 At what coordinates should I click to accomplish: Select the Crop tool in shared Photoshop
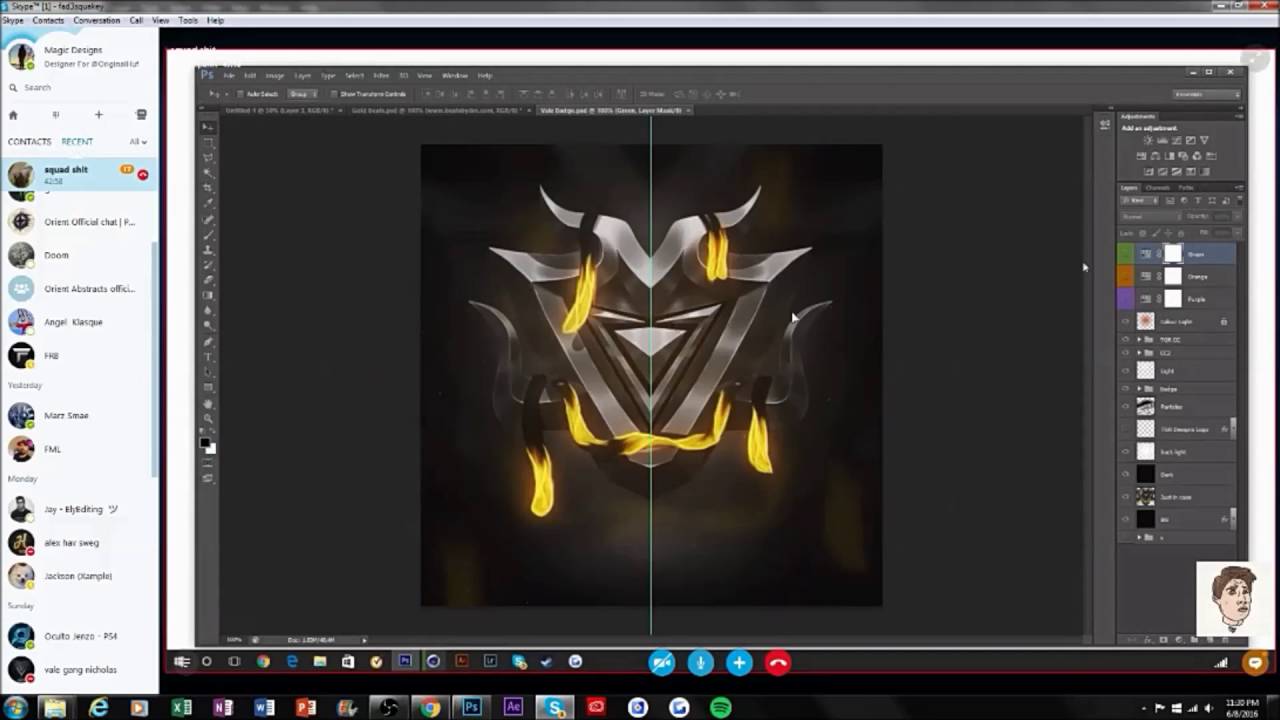point(208,188)
